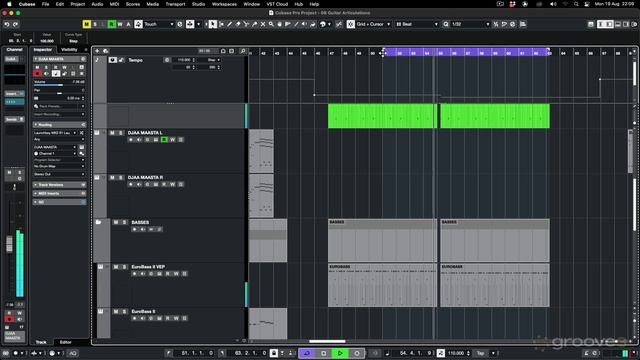Open the Workspaces menu
This screenshot has width=640, height=360.
point(224,4)
